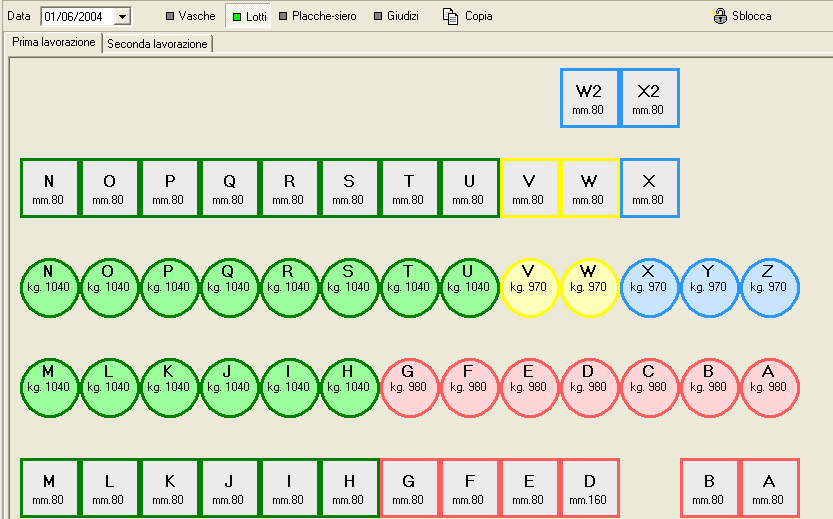Click the red D mm.160 square
Viewport: 833px width, 519px height.
589,488
